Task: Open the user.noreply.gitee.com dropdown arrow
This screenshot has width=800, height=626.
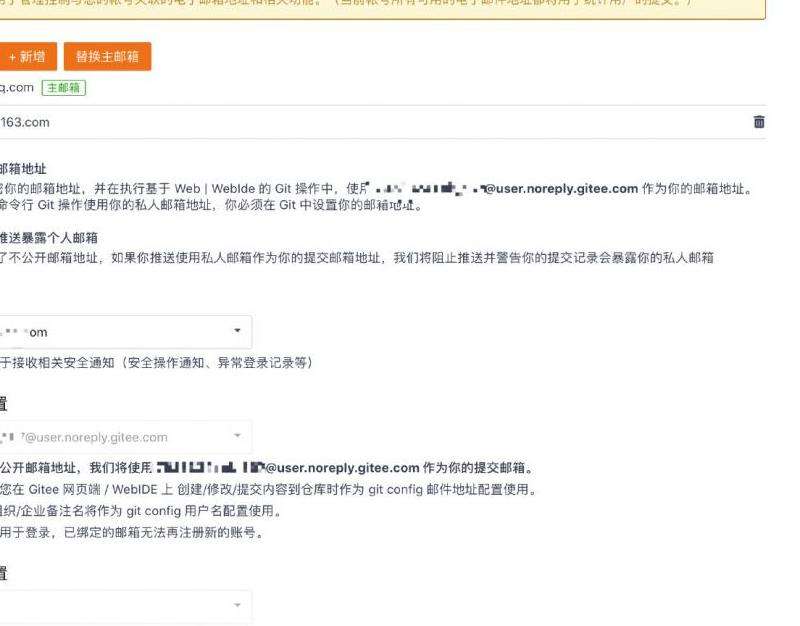Action: [237, 436]
